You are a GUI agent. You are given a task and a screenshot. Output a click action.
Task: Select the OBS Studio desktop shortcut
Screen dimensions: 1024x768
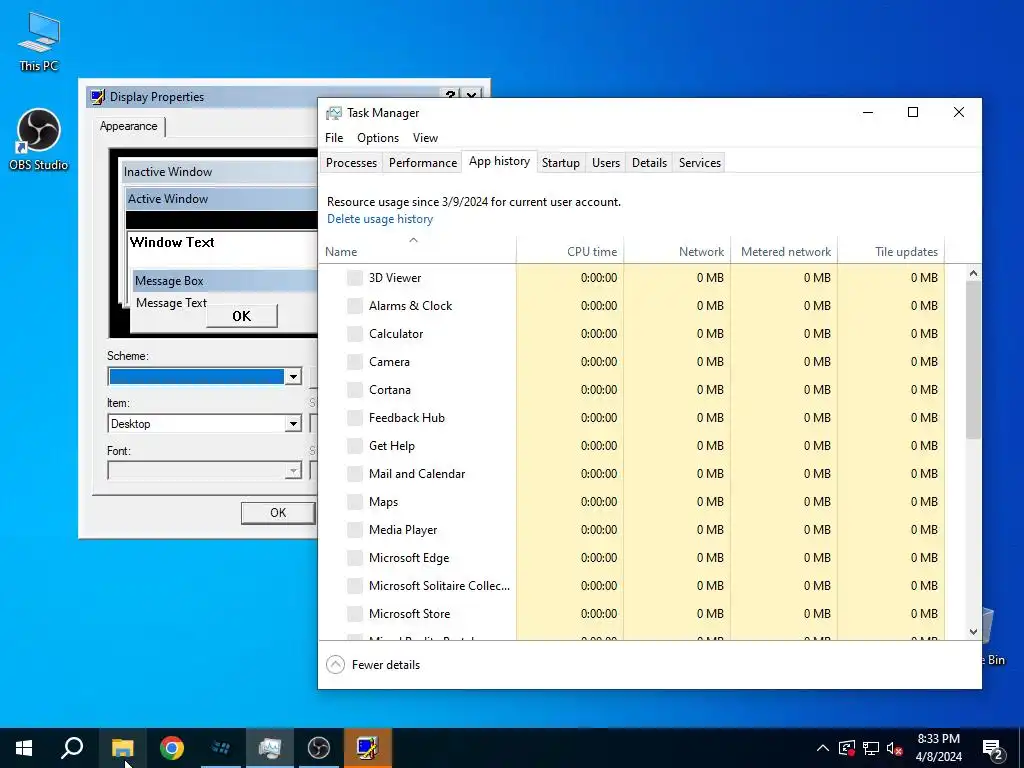(x=39, y=140)
